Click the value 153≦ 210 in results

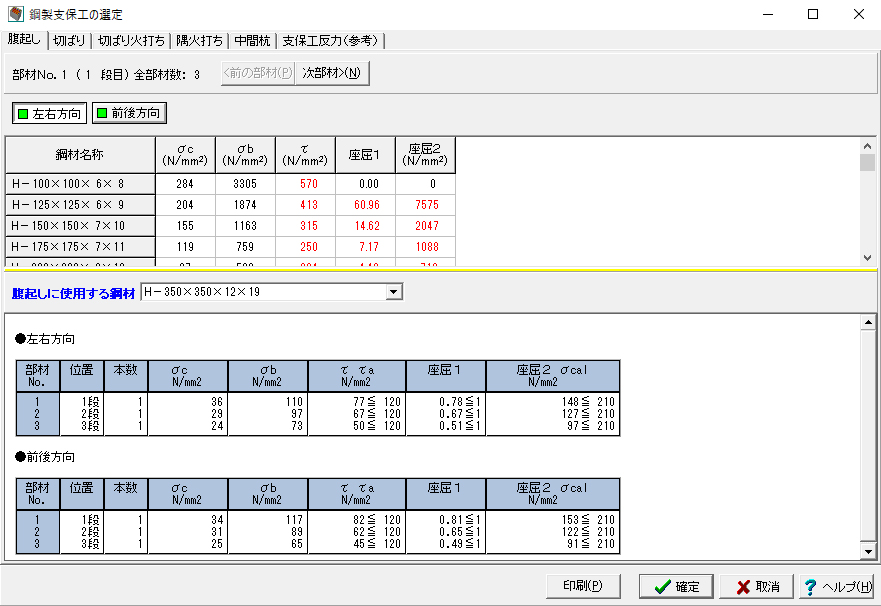pos(588,520)
